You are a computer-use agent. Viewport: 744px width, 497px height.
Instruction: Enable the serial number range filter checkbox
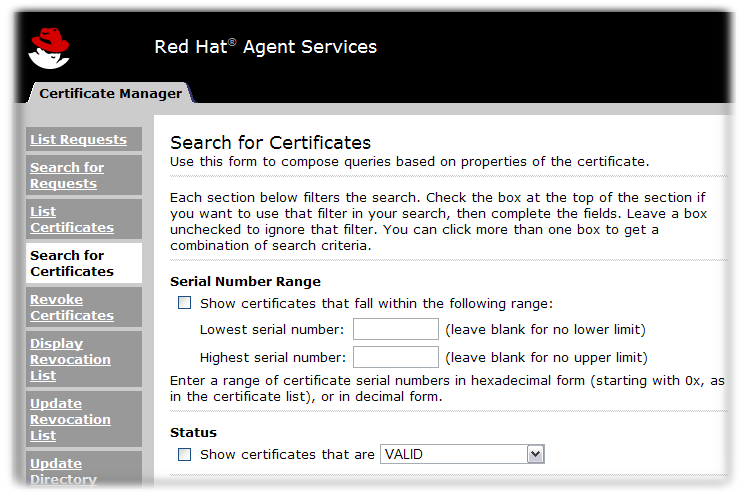coord(184,303)
